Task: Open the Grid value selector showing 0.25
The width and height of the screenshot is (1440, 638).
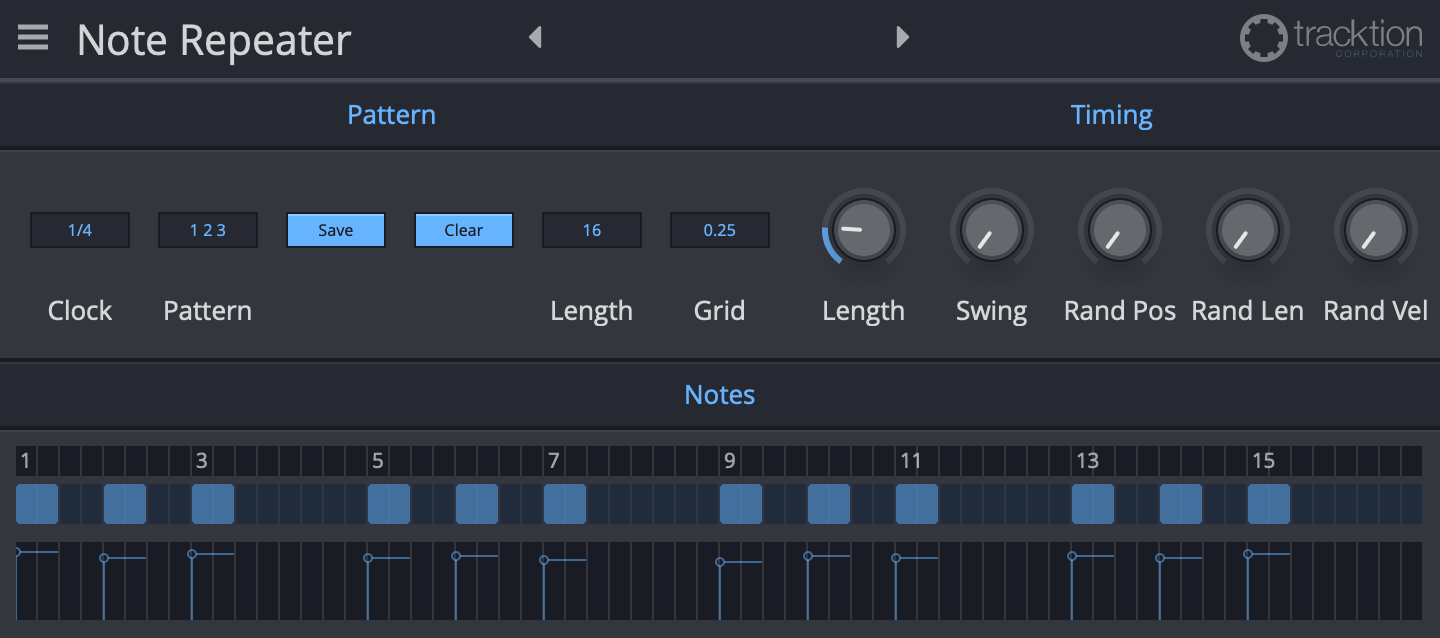Action: (x=720, y=230)
